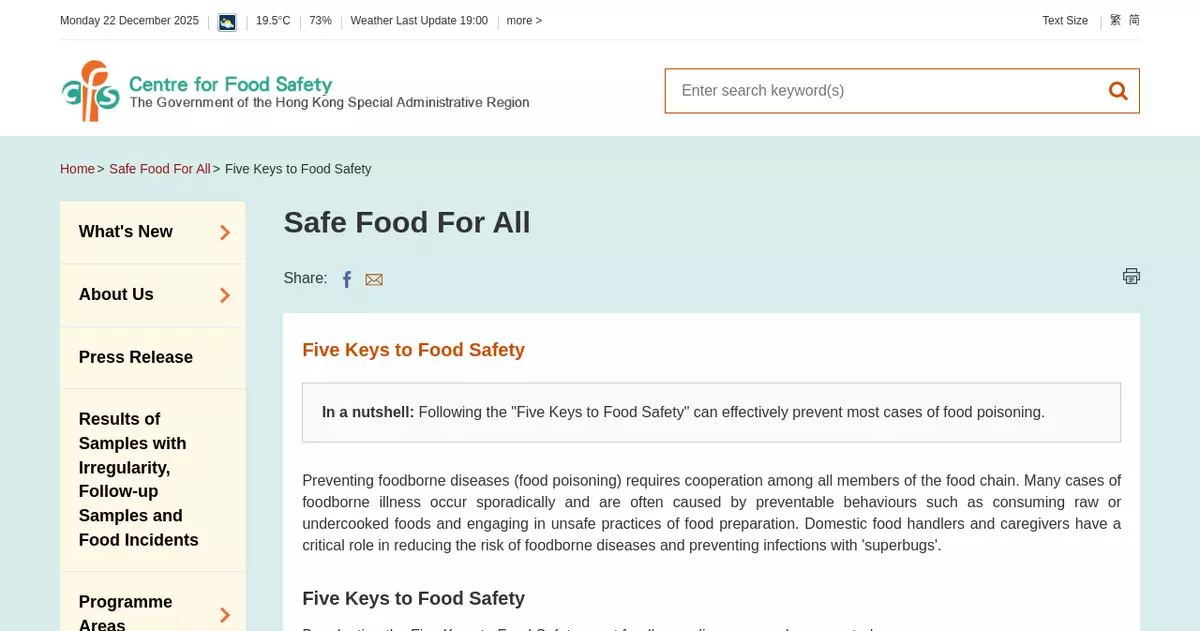Viewport: 1200px width, 631px height.
Task: Expand the Programme Areas chevron
Action: pyautogui.click(x=225, y=615)
